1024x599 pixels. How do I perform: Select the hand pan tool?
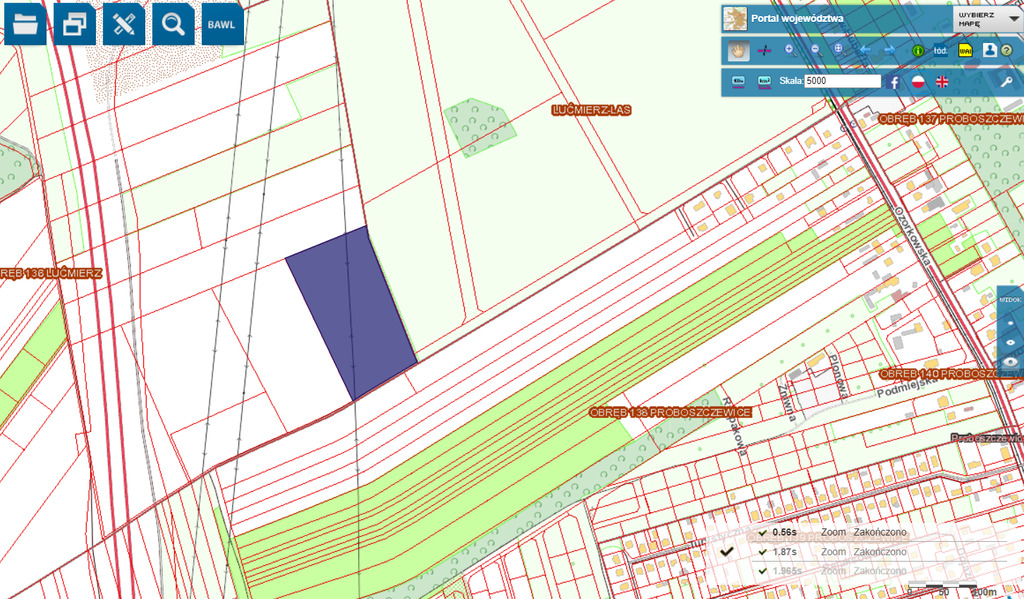739,50
